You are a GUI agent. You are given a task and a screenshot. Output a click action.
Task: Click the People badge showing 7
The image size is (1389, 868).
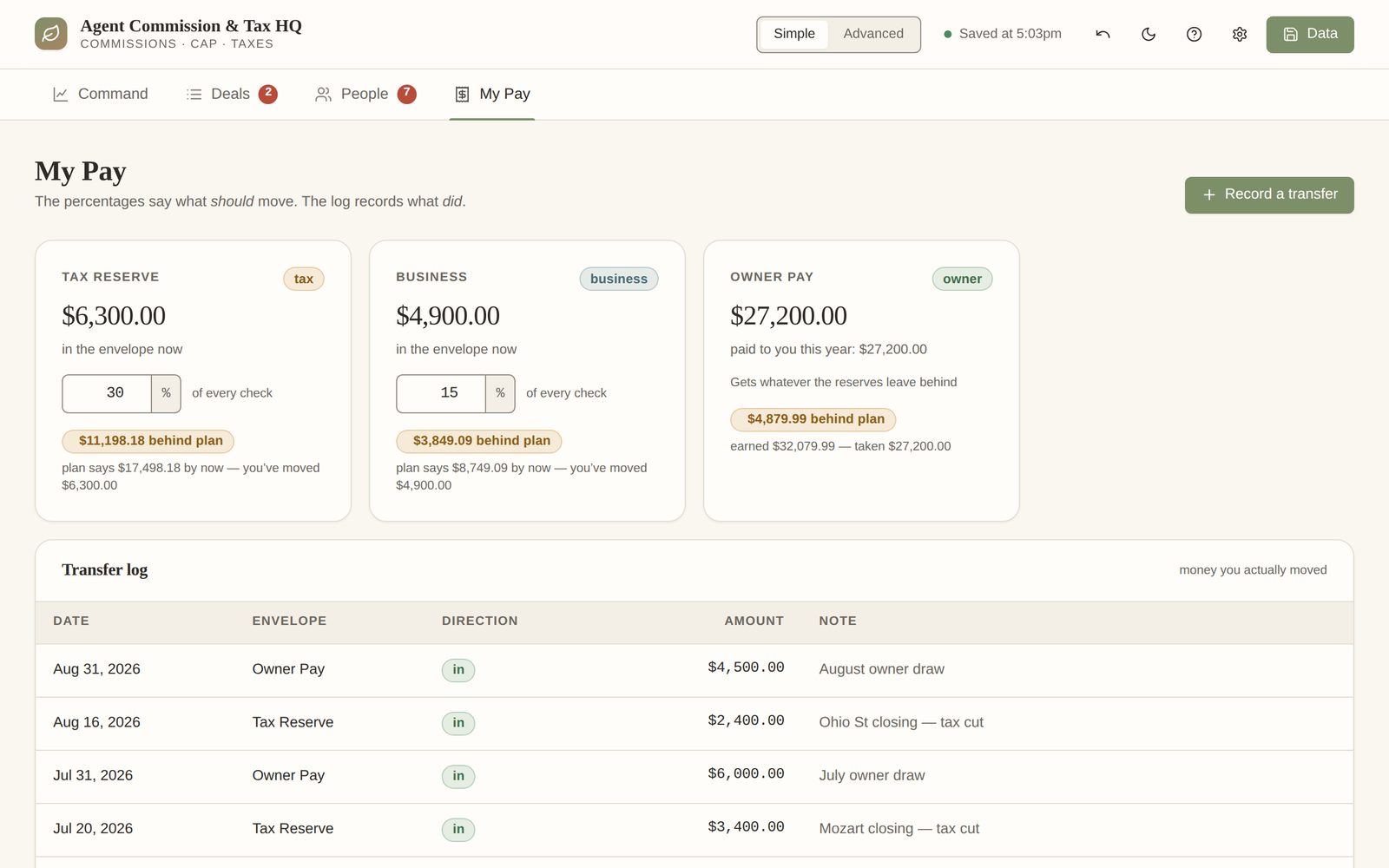(x=407, y=94)
